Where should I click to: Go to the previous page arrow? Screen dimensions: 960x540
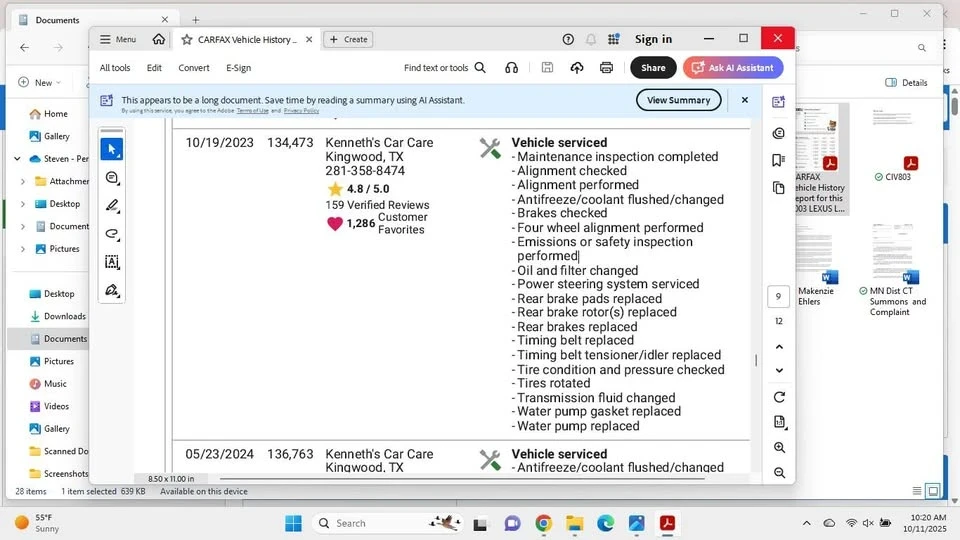click(779, 347)
